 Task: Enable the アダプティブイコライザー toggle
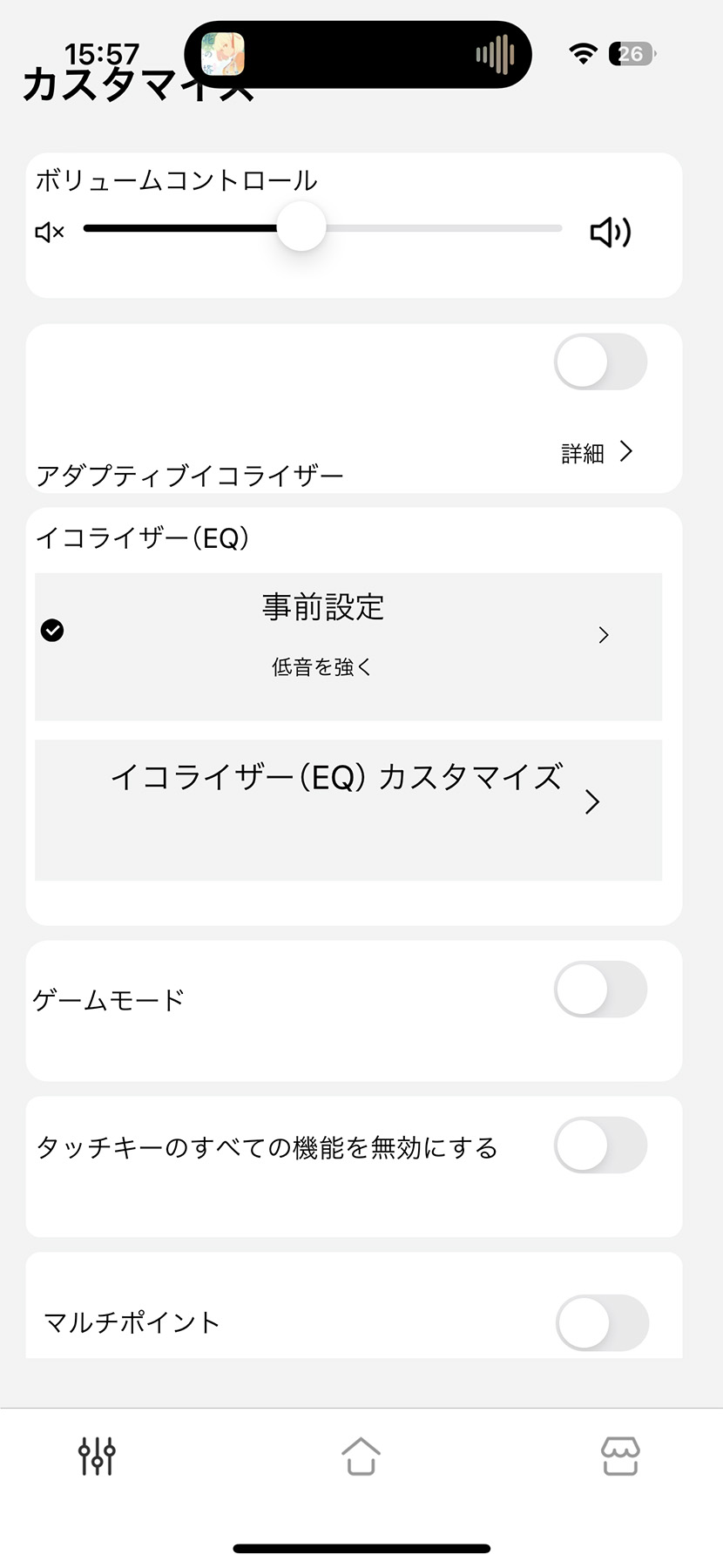(600, 362)
